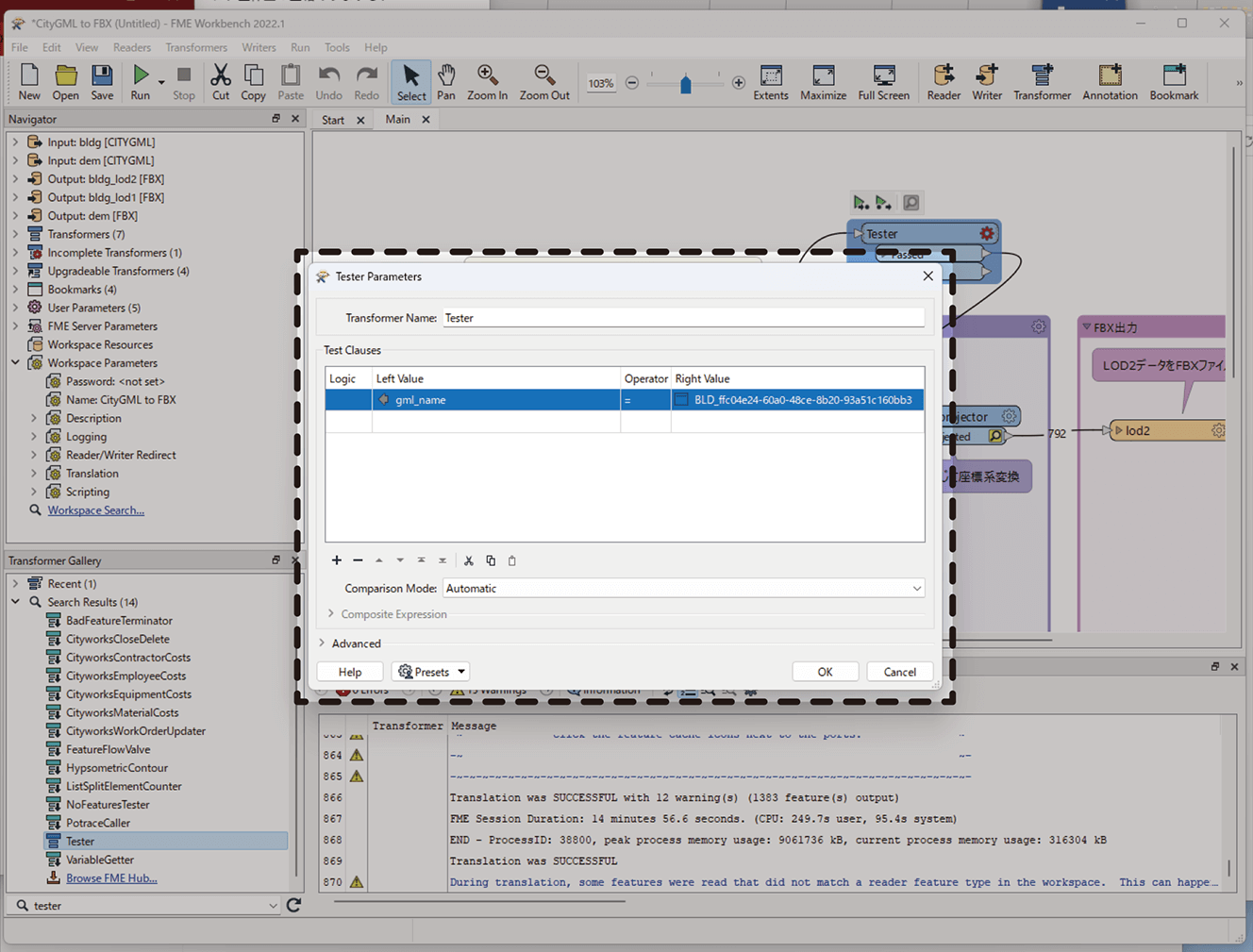Viewport: 1253px width, 952px height.
Task: Click the Copy toolbar icon
Action: click(253, 82)
